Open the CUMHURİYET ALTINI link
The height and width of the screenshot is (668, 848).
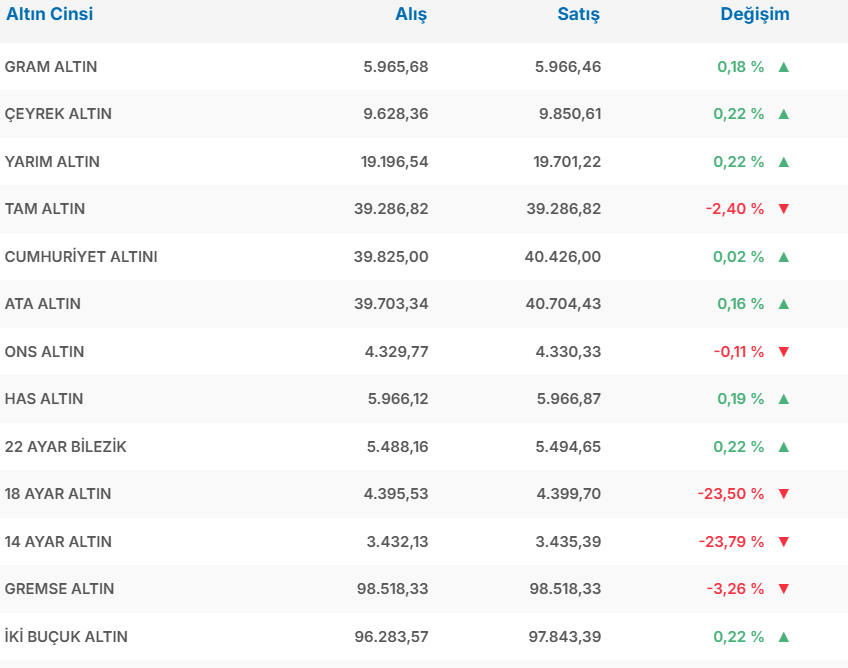[81, 257]
